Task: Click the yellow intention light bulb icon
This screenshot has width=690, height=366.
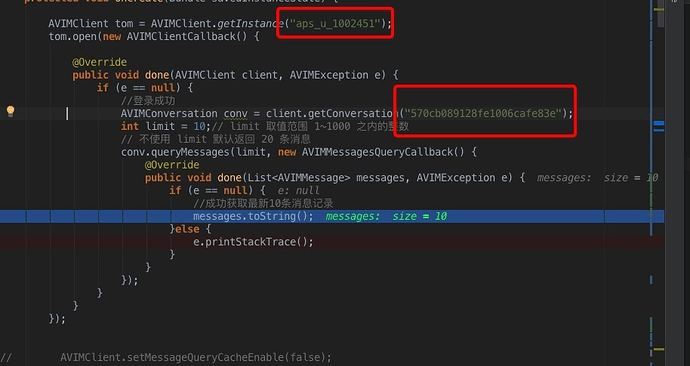Action: (x=11, y=111)
